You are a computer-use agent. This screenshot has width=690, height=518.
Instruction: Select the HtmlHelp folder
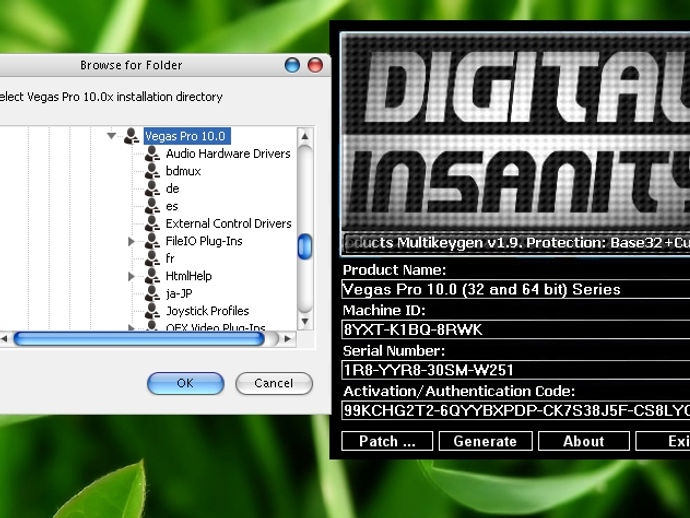(188, 276)
